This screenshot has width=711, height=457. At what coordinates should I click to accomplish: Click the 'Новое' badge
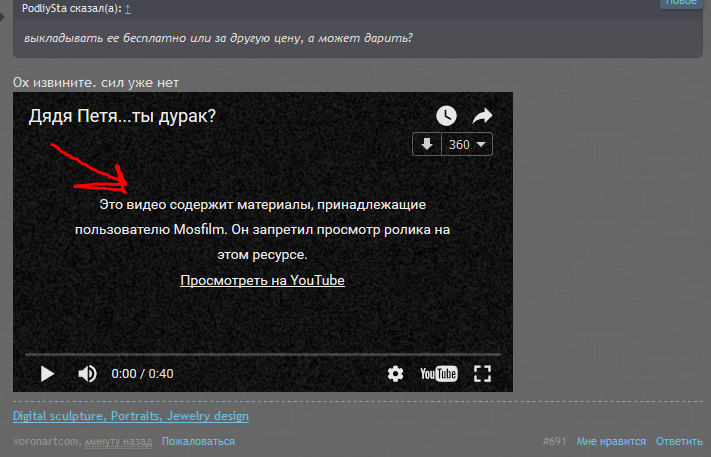[x=679, y=3]
